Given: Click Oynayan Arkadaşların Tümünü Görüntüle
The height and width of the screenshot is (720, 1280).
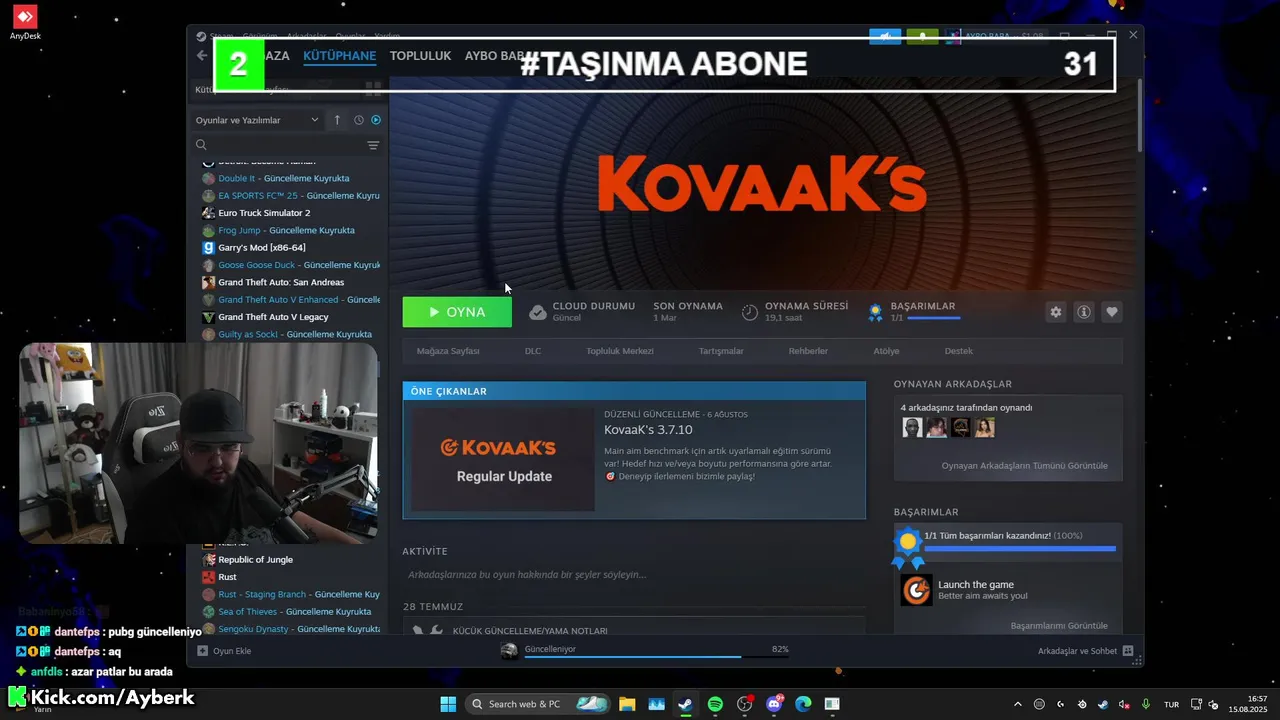Looking at the screenshot, I should (1024, 466).
